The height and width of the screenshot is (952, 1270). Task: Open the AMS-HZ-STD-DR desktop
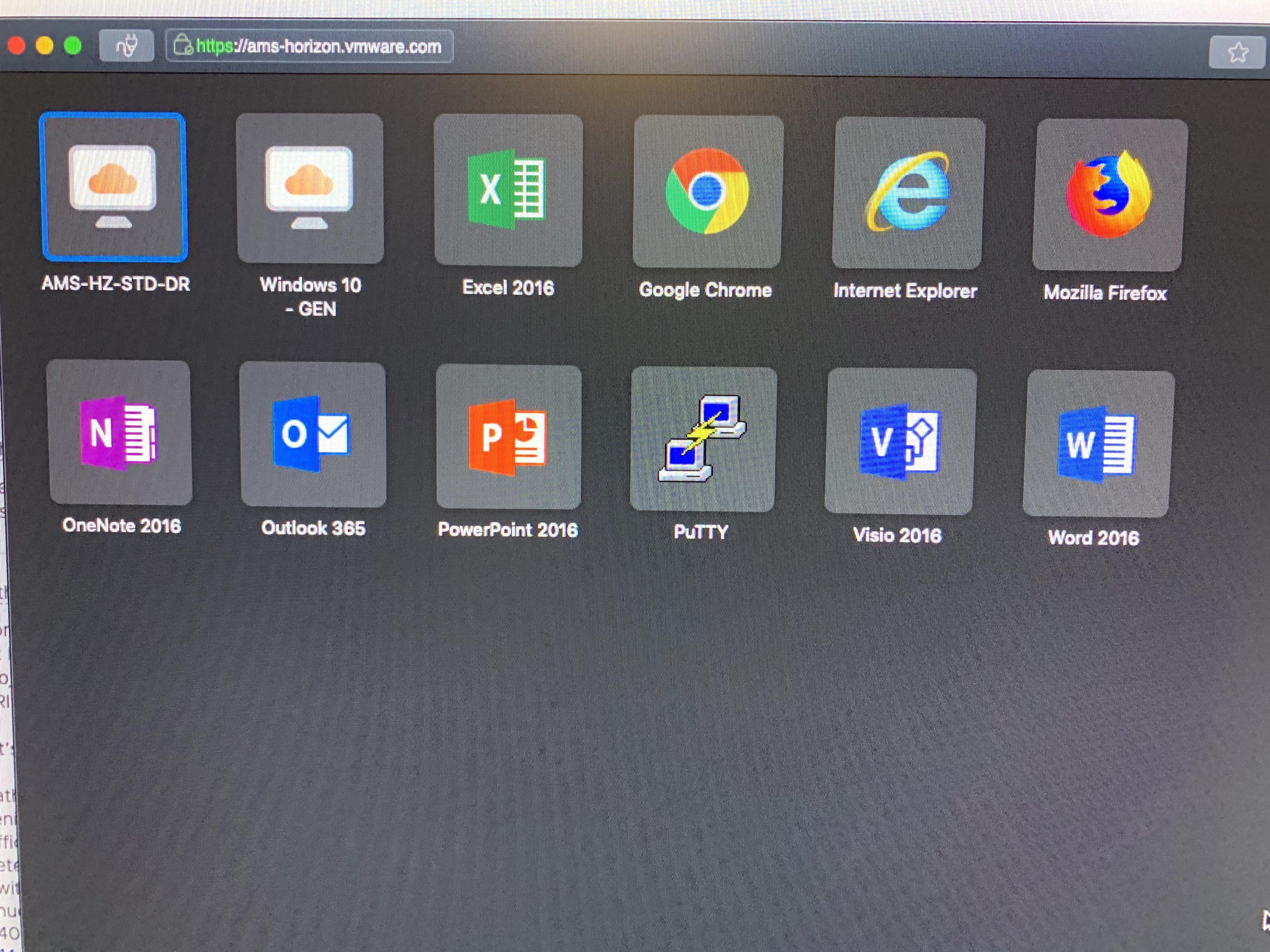coord(114,187)
